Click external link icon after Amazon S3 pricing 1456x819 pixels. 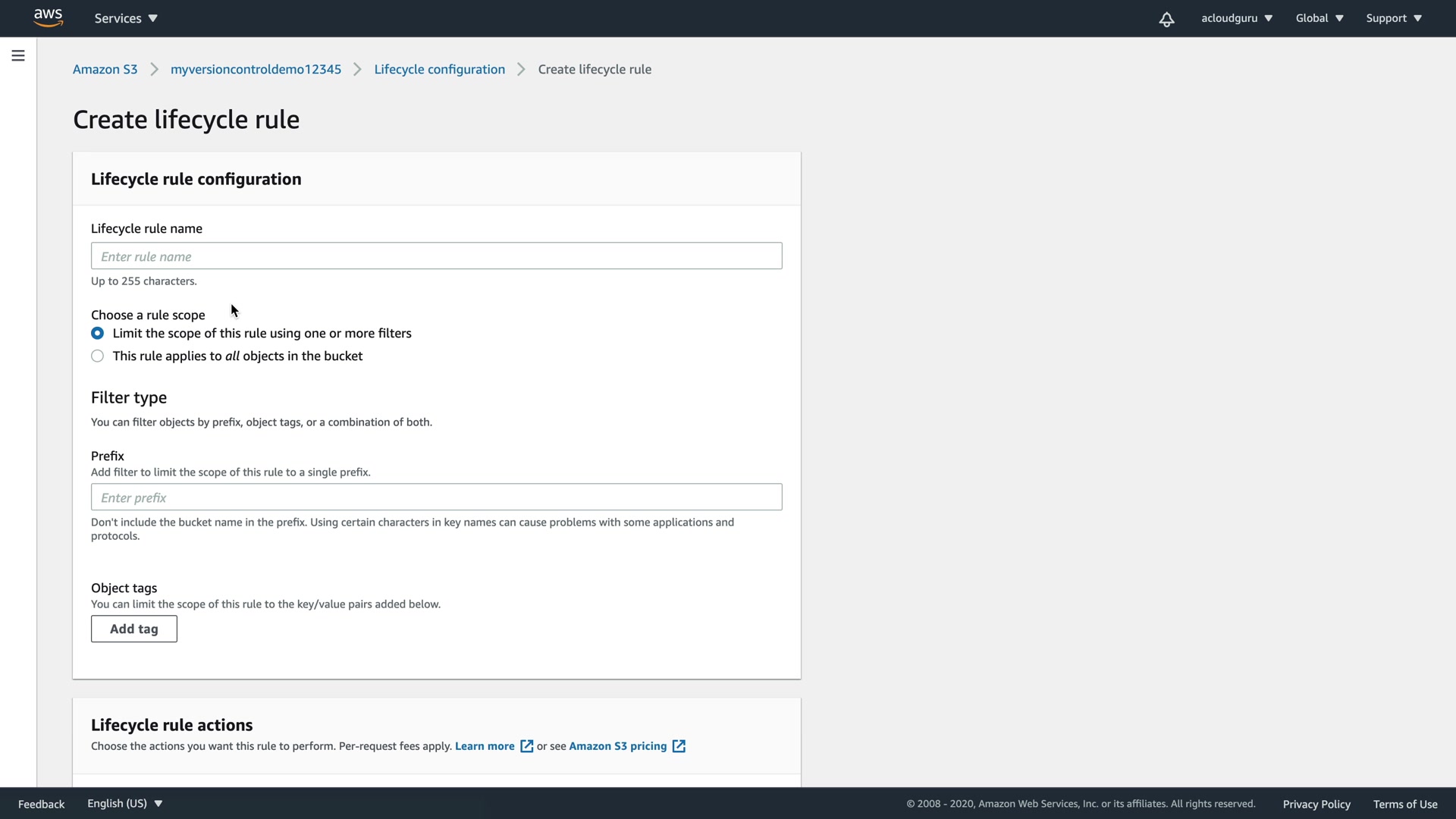pos(679,746)
